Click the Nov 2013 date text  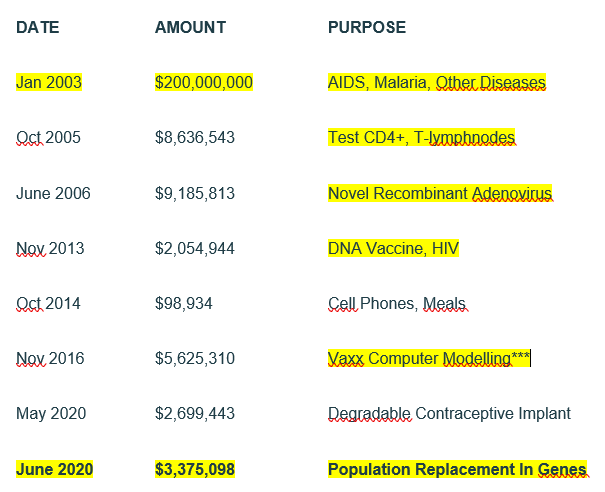(50, 248)
